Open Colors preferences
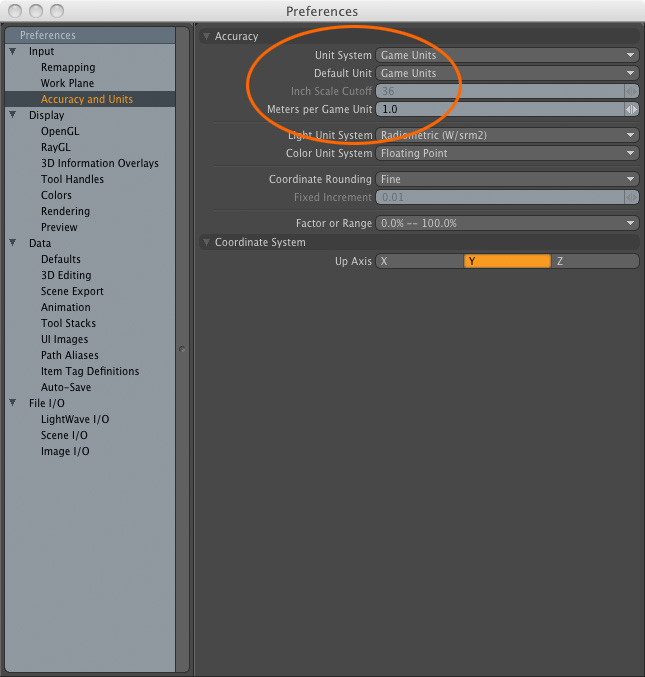Image resolution: width=645 pixels, height=677 pixels. click(56, 195)
